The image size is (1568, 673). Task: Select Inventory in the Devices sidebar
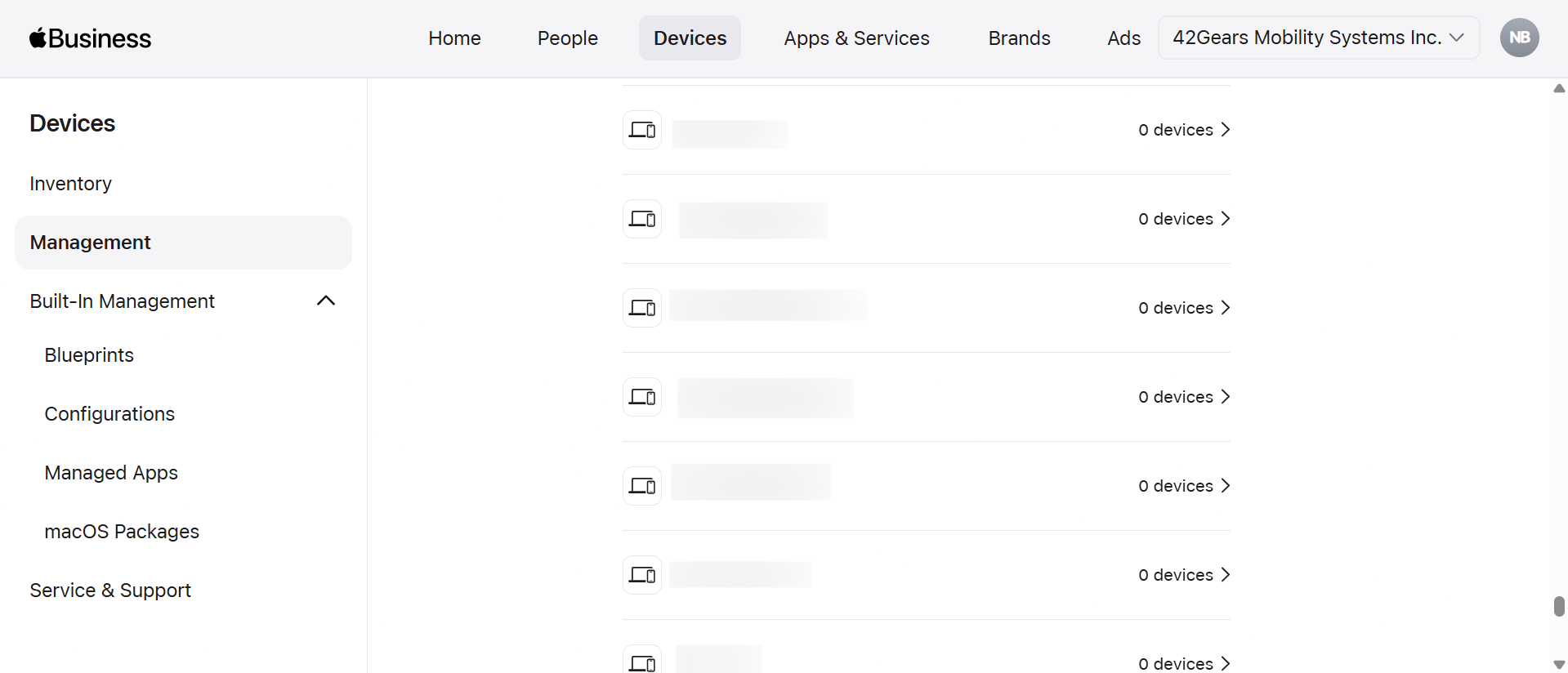70,184
